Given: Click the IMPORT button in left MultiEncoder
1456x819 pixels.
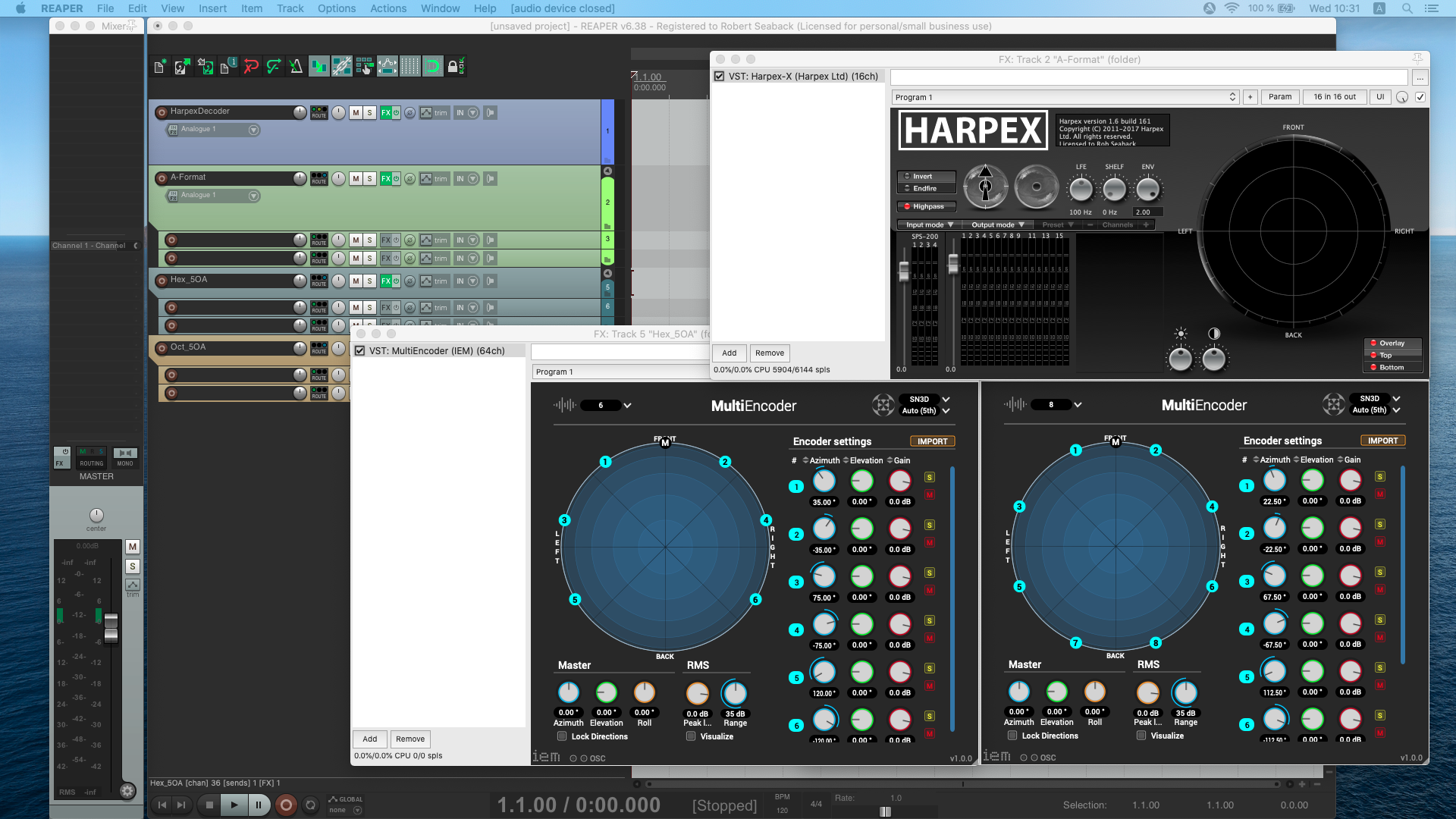Looking at the screenshot, I should (x=932, y=441).
